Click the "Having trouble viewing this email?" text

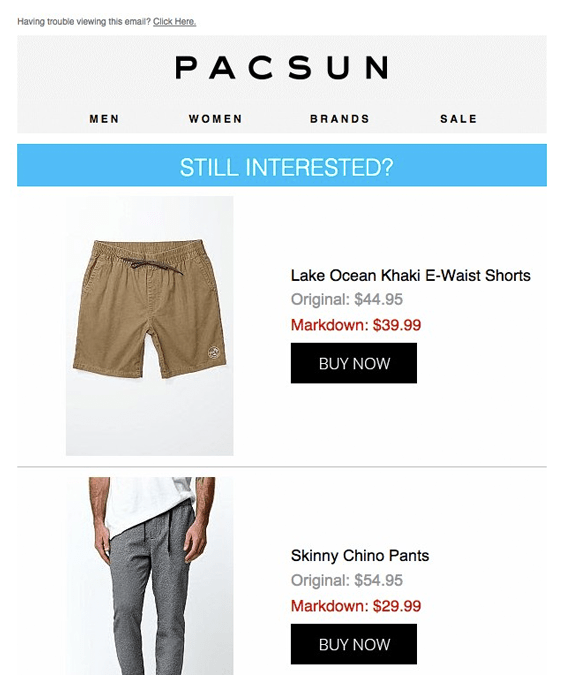pos(84,22)
